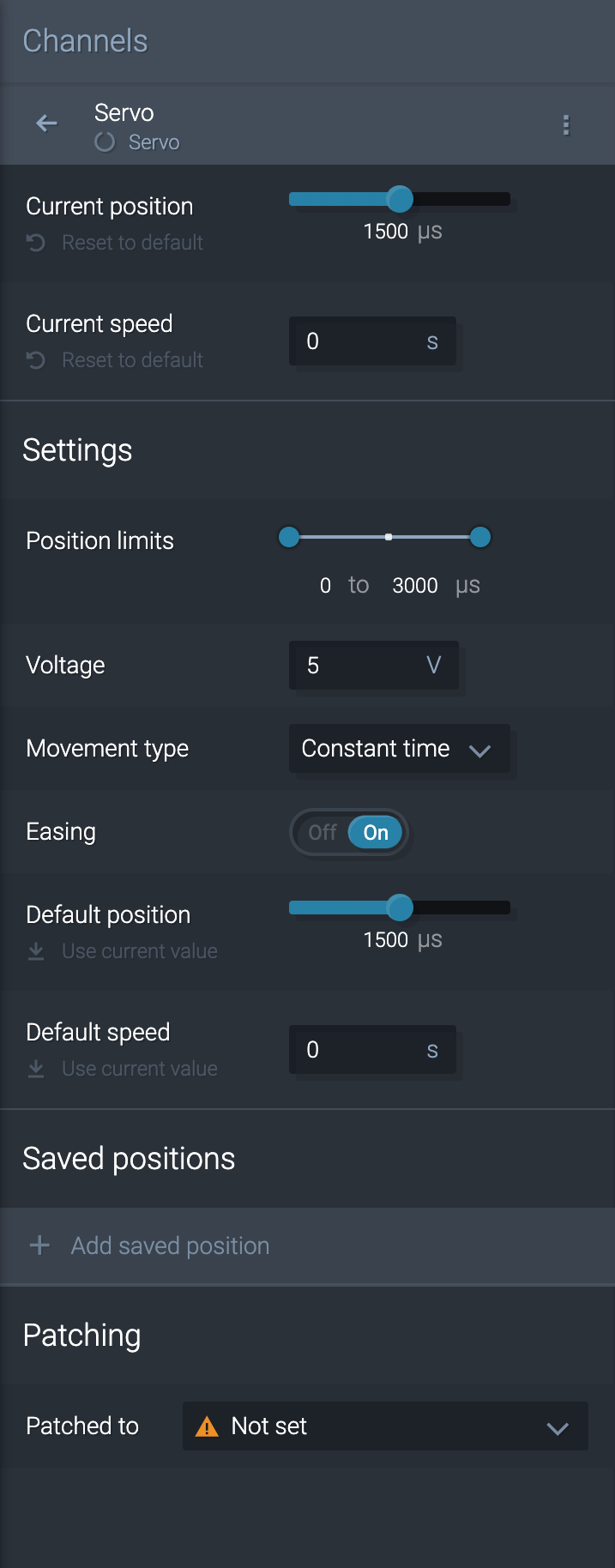Open the Movement type dropdown
Screen dimensions: 615x1568
click(x=399, y=749)
